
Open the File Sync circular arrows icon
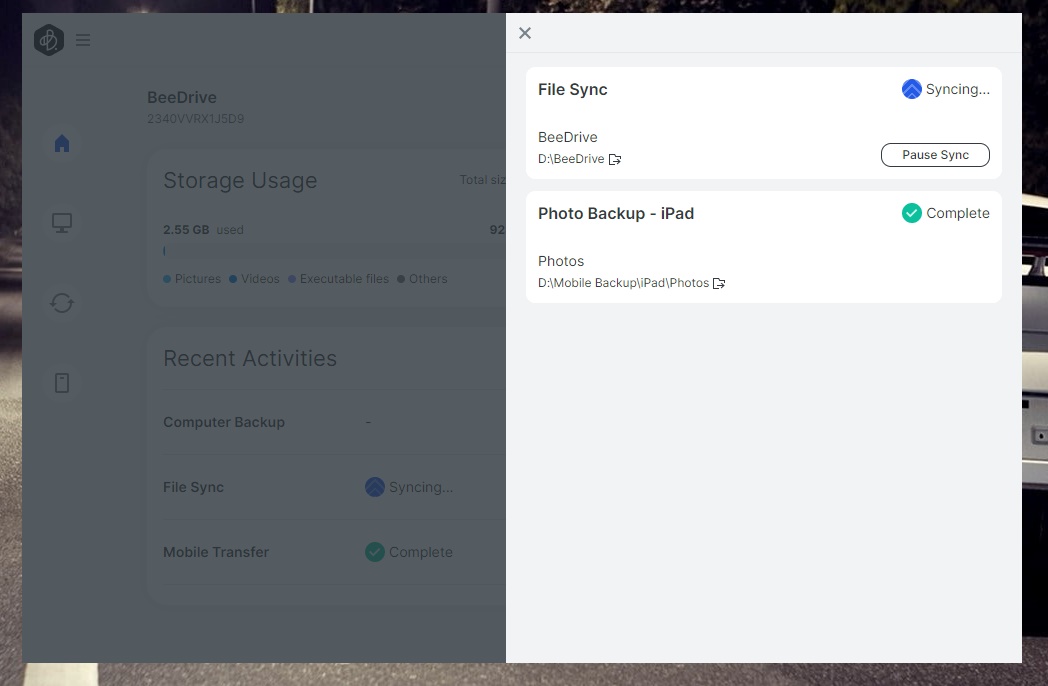(x=62, y=303)
